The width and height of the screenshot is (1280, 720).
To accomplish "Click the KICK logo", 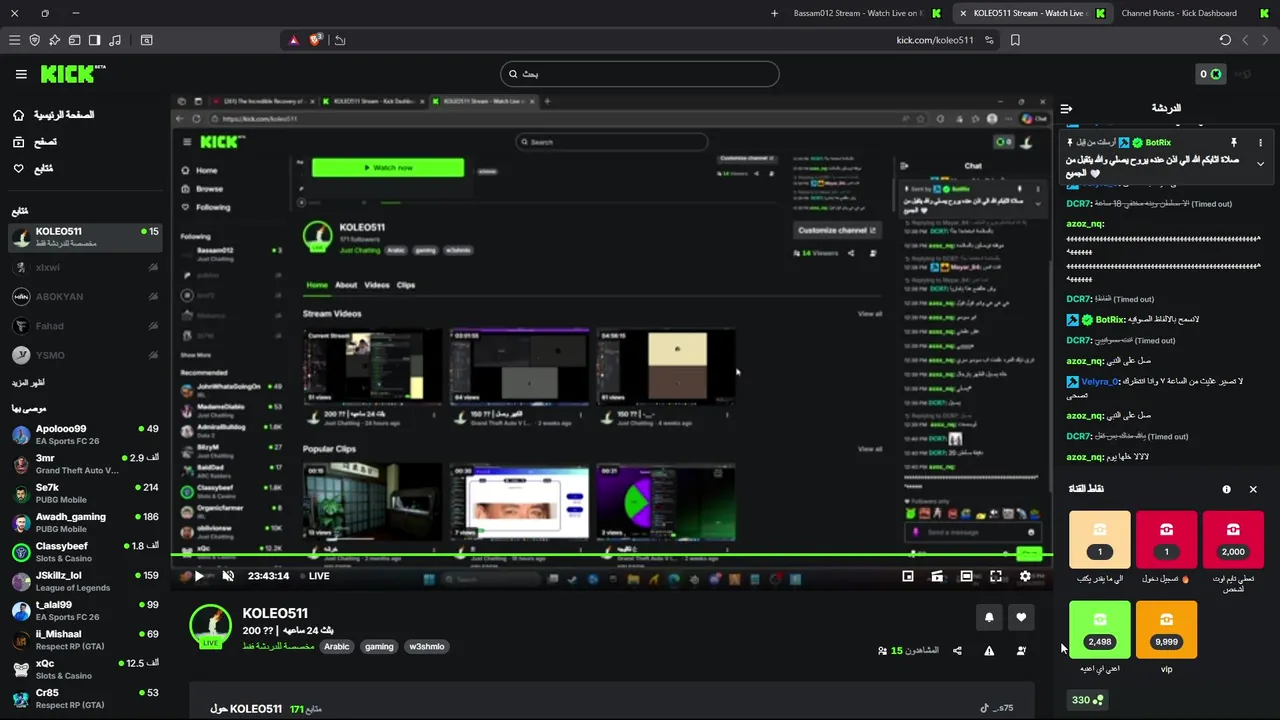I will (73, 74).
